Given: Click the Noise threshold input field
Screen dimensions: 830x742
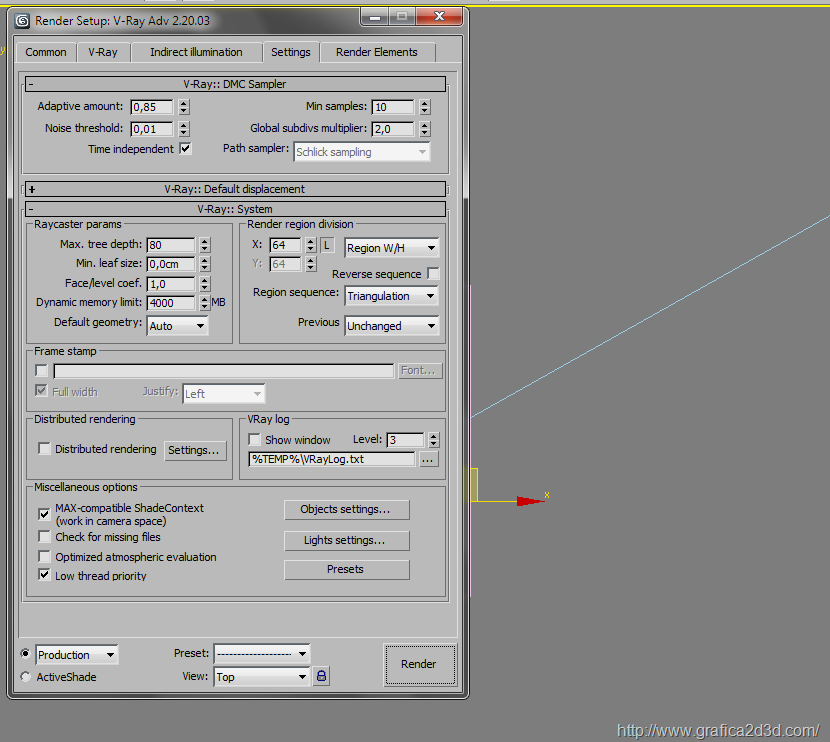Looking at the screenshot, I should [152, 129].
